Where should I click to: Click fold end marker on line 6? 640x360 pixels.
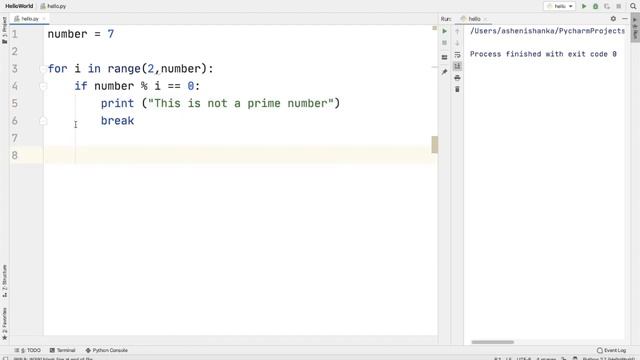pos(43,121)
